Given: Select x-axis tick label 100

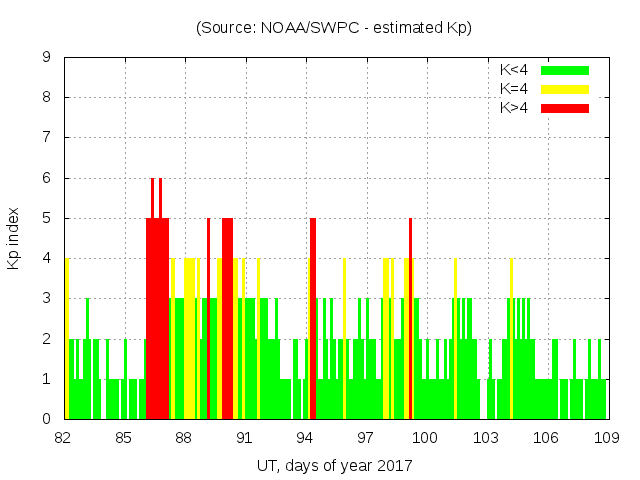Looking at the screenshot, I should click(425, 438).
